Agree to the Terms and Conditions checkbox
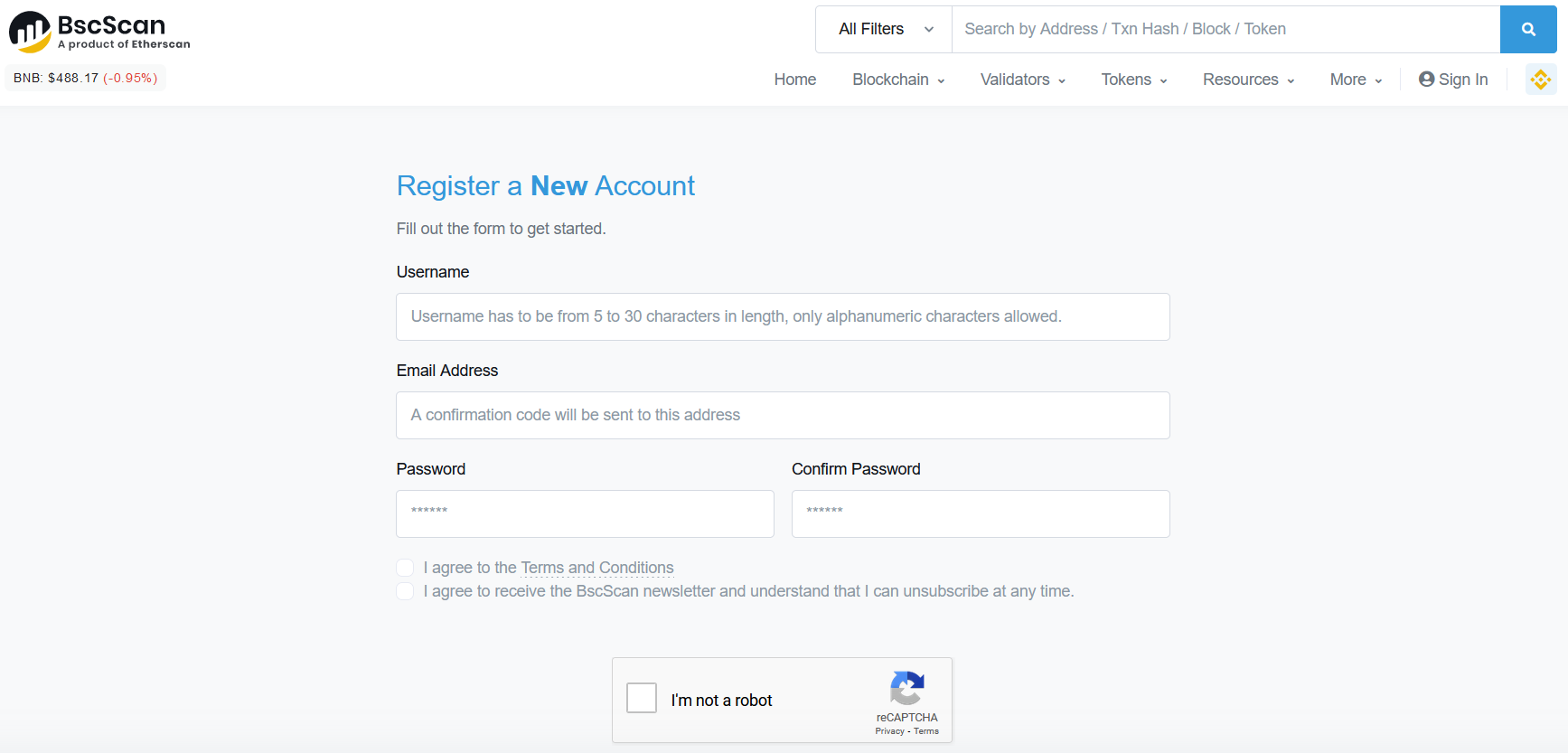 [x=405, y=568]
